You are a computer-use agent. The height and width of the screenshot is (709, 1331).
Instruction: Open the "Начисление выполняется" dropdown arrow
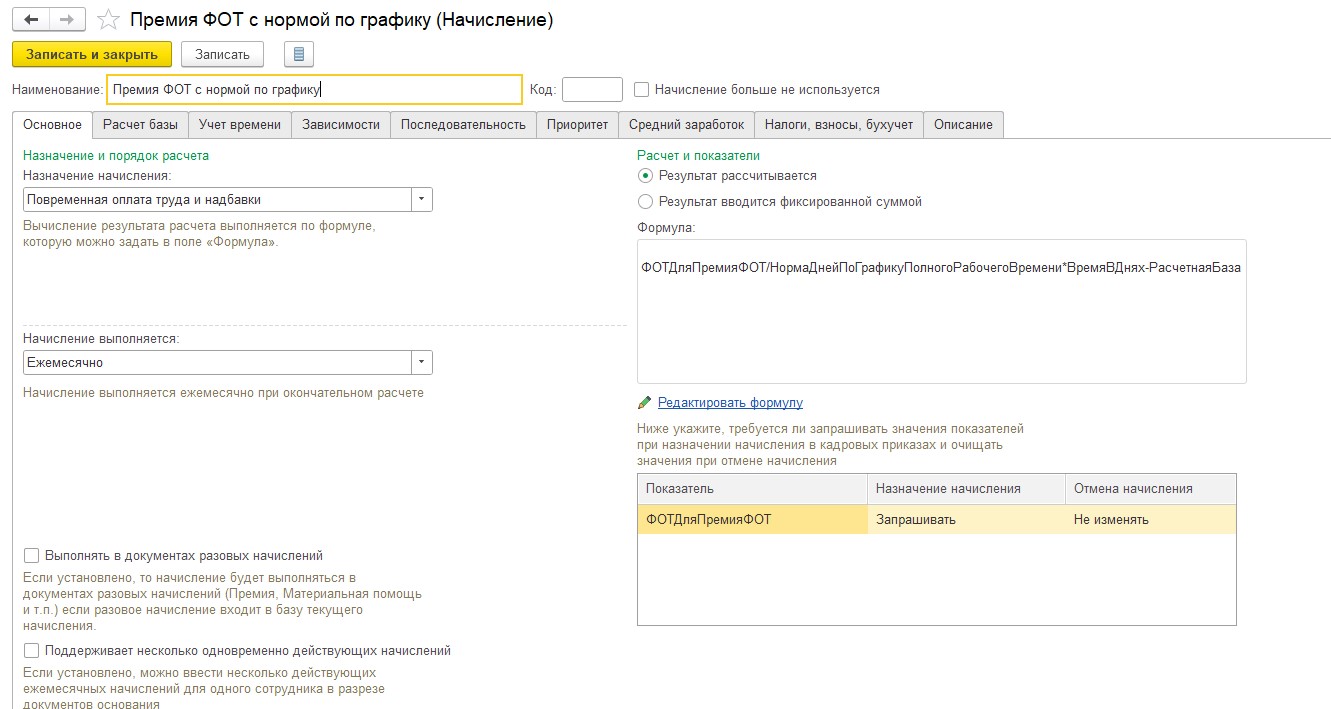click(422, 362)
